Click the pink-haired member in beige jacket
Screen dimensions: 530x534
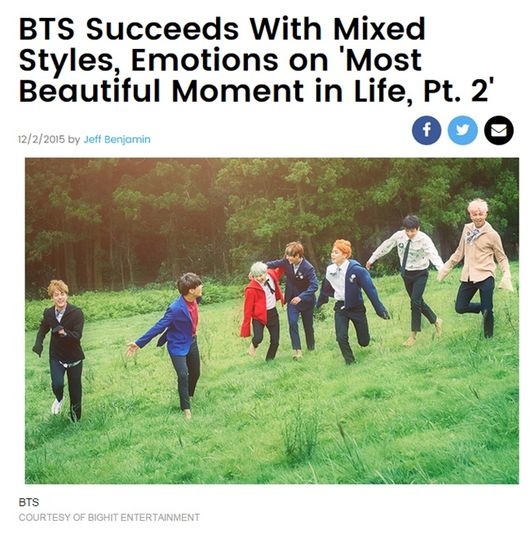tap(477, 267)
